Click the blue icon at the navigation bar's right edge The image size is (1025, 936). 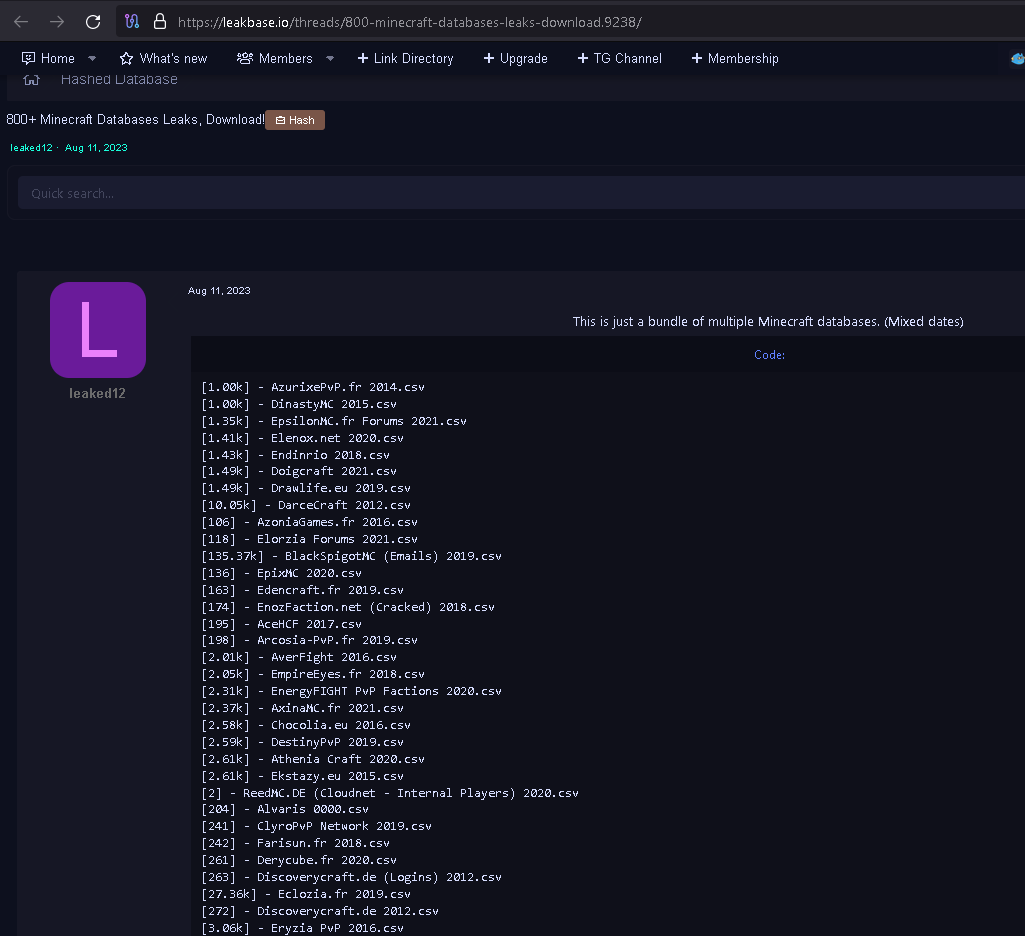(1018, 59)
